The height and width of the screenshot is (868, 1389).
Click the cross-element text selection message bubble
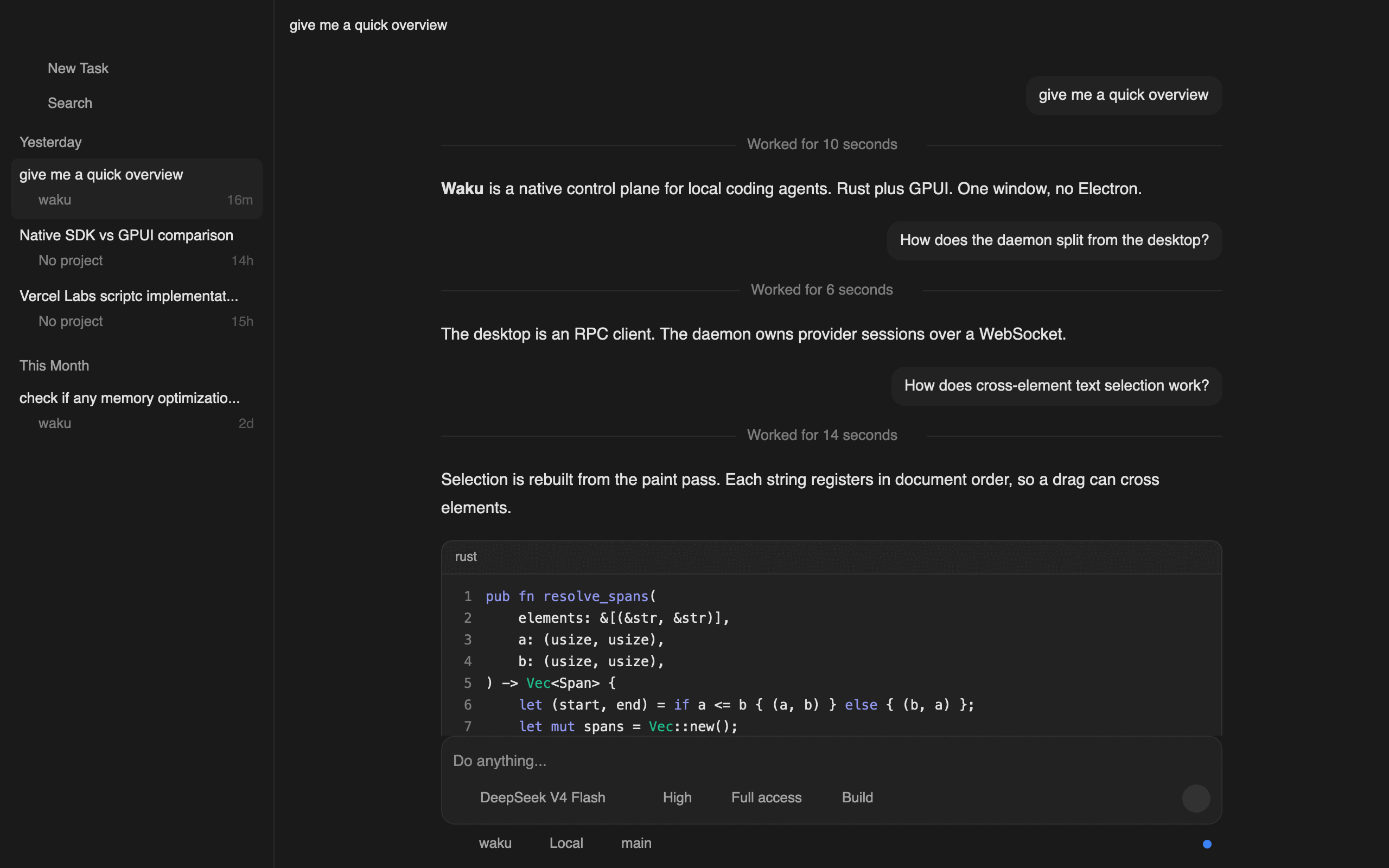(x=1057, y=386)
